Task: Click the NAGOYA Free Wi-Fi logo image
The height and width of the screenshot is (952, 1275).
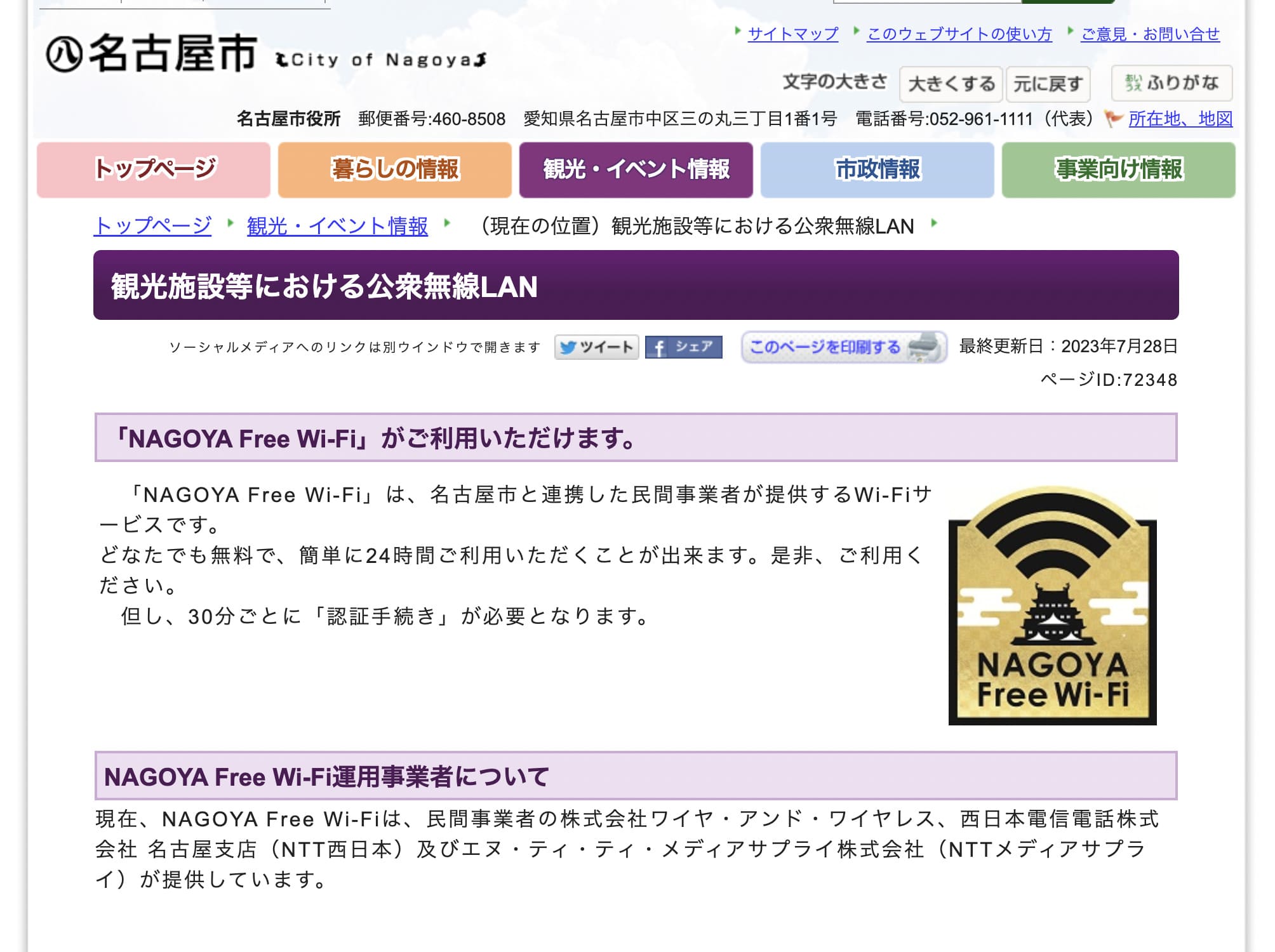Action: (1052, 605)
